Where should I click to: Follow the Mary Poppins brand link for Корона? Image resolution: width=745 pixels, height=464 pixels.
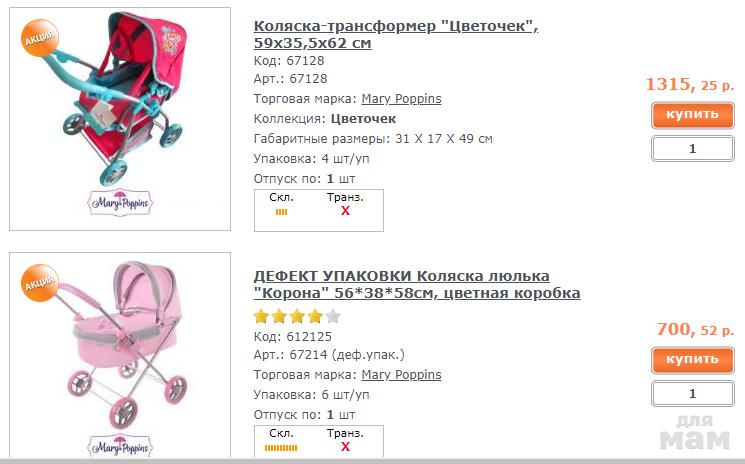pos(401,375)
